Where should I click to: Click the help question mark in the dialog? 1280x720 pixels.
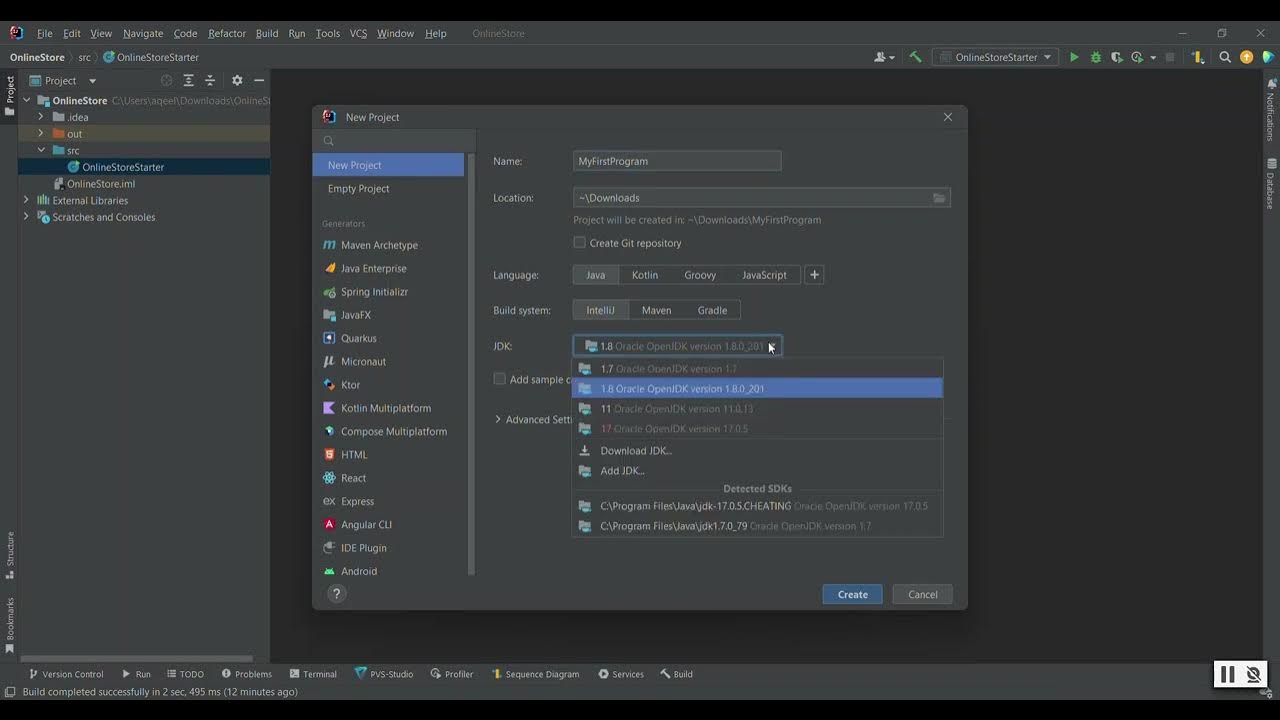337,594
